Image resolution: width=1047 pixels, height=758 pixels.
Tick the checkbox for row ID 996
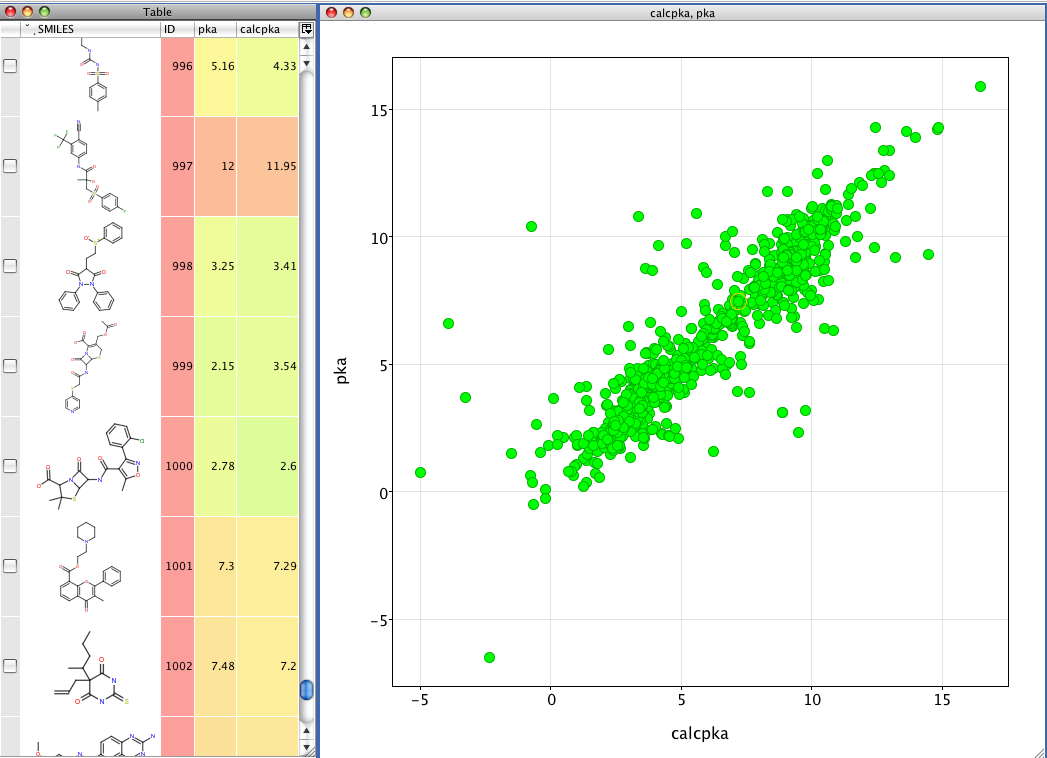pos(10,65)
